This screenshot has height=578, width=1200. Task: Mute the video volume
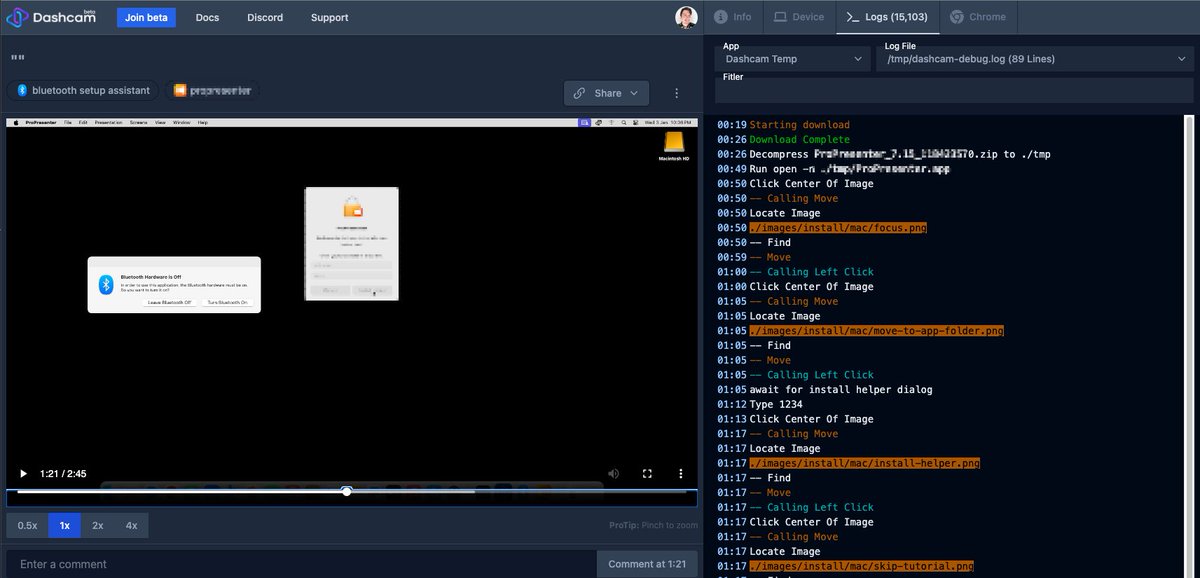[x=613, y=473]
